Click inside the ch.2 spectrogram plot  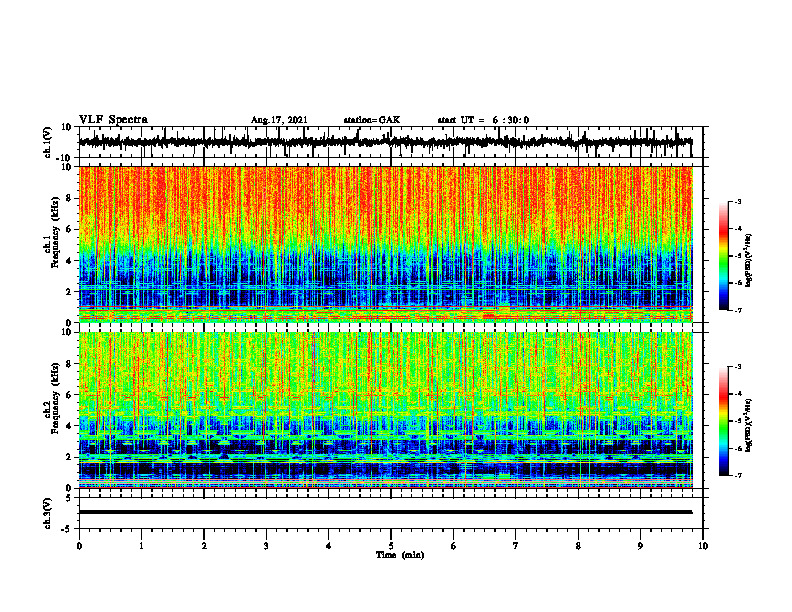click(385, 410)
